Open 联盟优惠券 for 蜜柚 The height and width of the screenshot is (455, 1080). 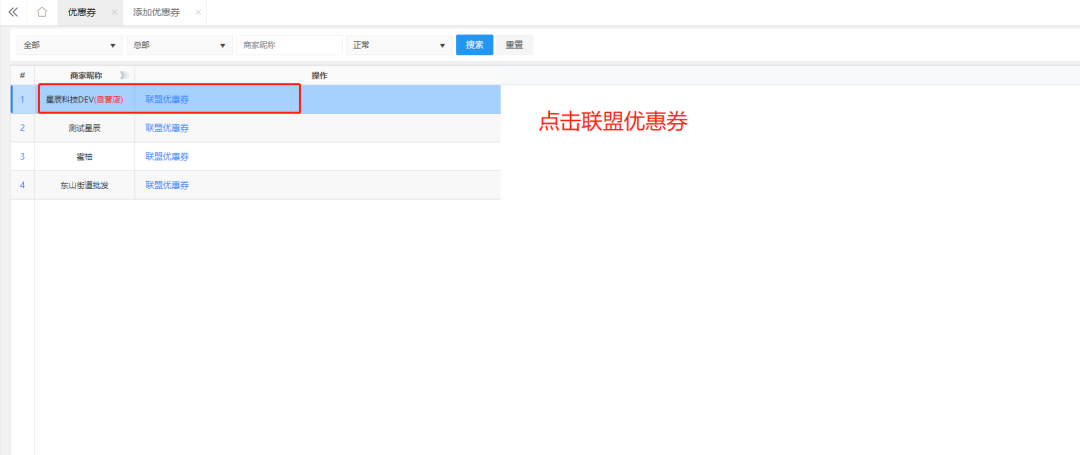[x=167, y=157]
